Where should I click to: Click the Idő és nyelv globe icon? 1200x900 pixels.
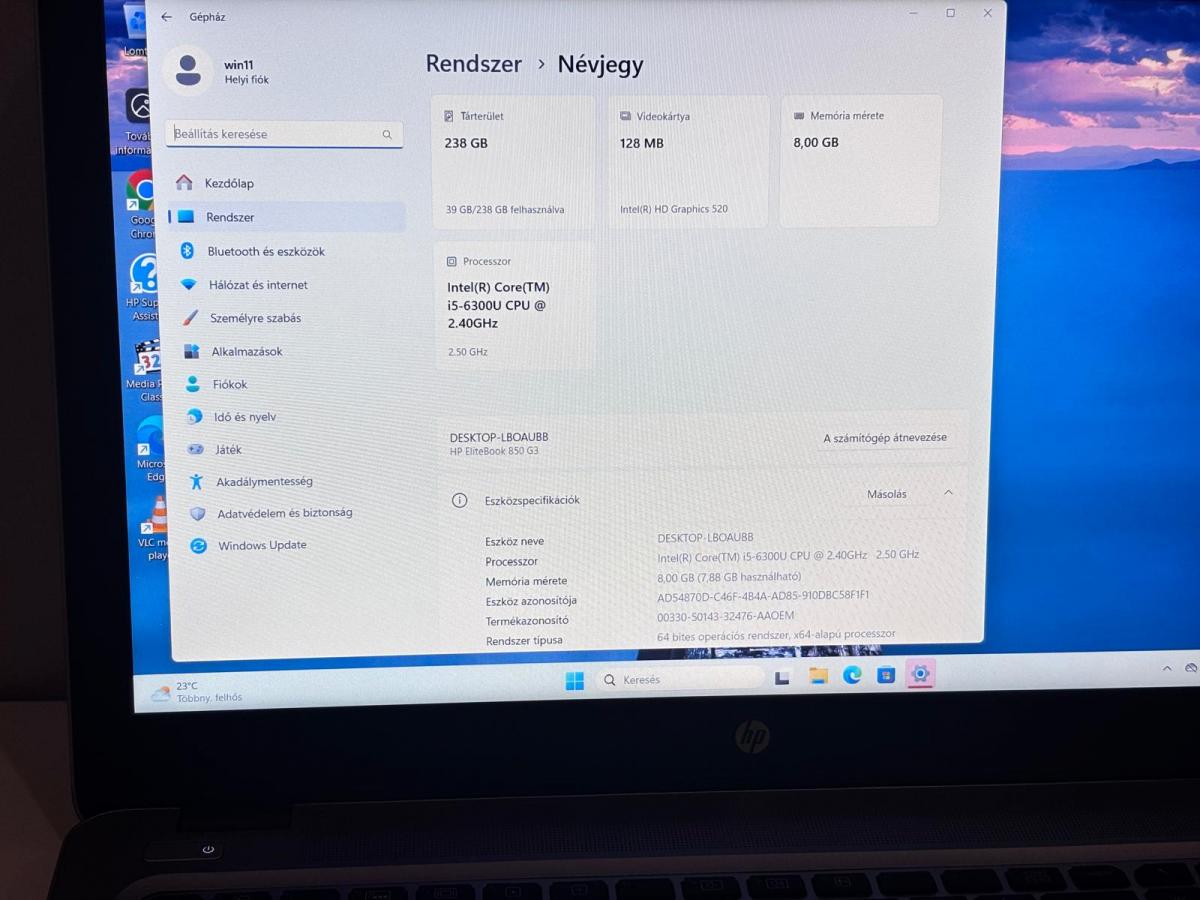coord(195,417)
